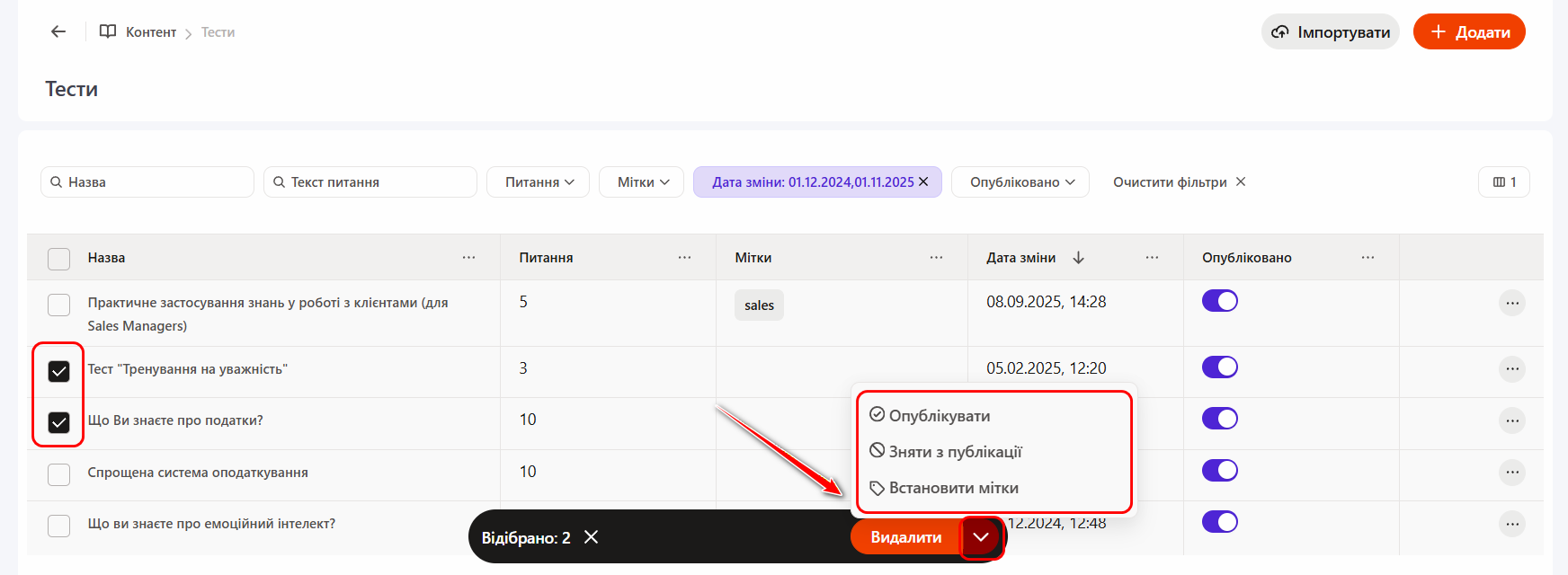Remove the date change filter with X
Image resolution: width=1568 pixels, height=575 pixels.
[923, 181]
